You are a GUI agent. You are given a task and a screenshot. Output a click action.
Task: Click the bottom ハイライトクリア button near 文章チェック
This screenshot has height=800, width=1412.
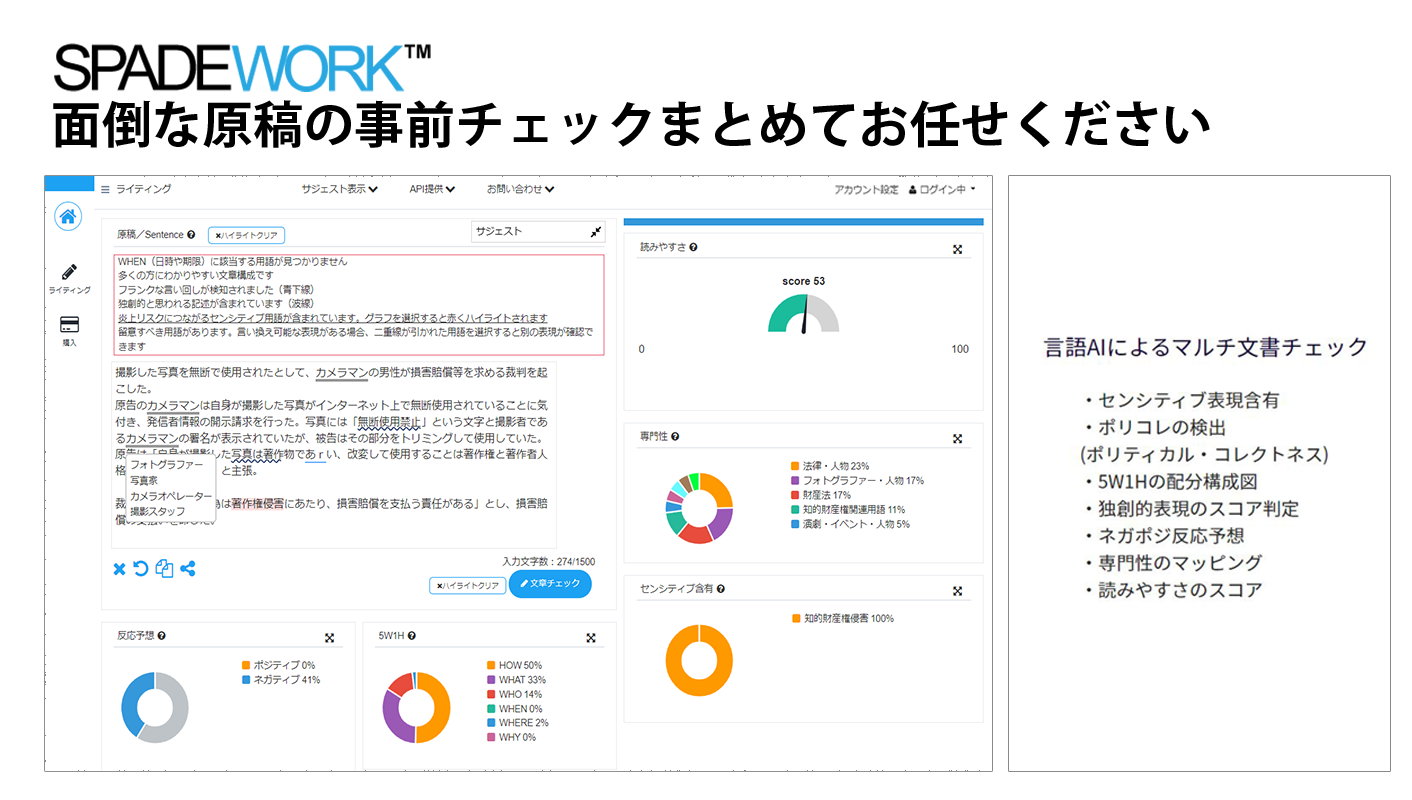click(467, 586)
